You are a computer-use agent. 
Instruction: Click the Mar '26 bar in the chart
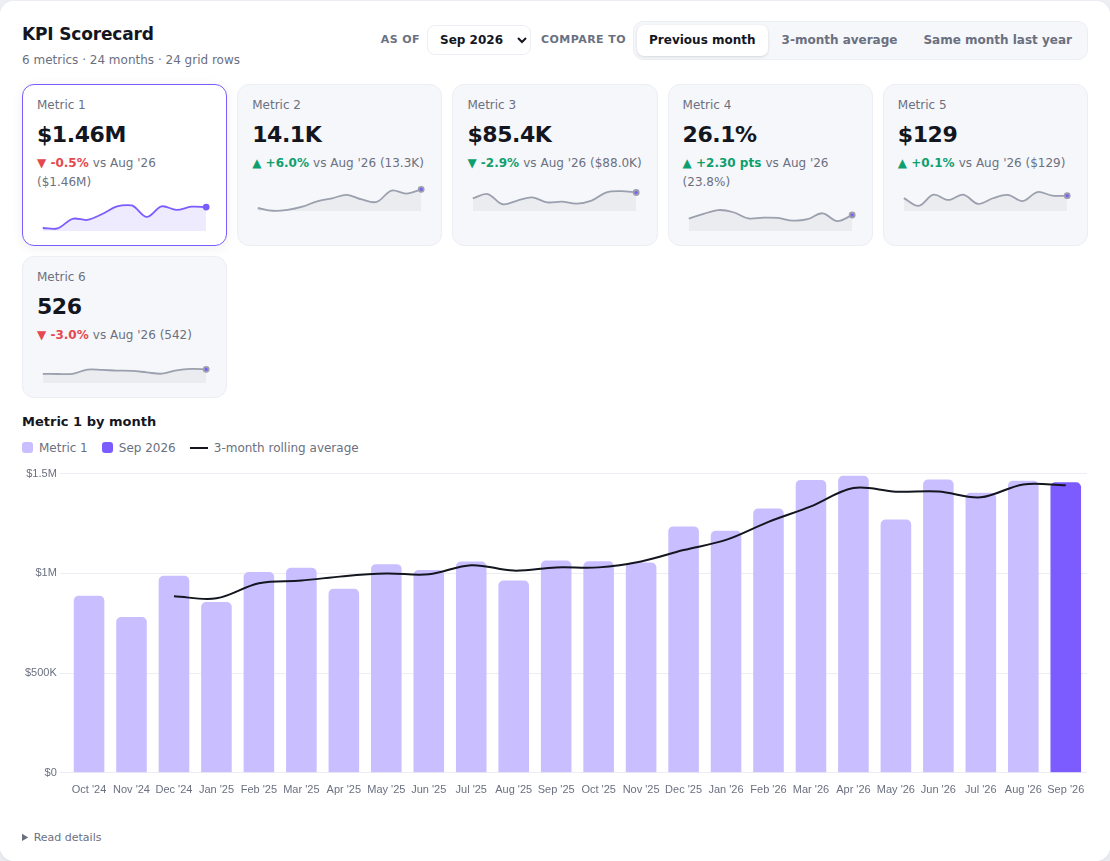(811, 626)
